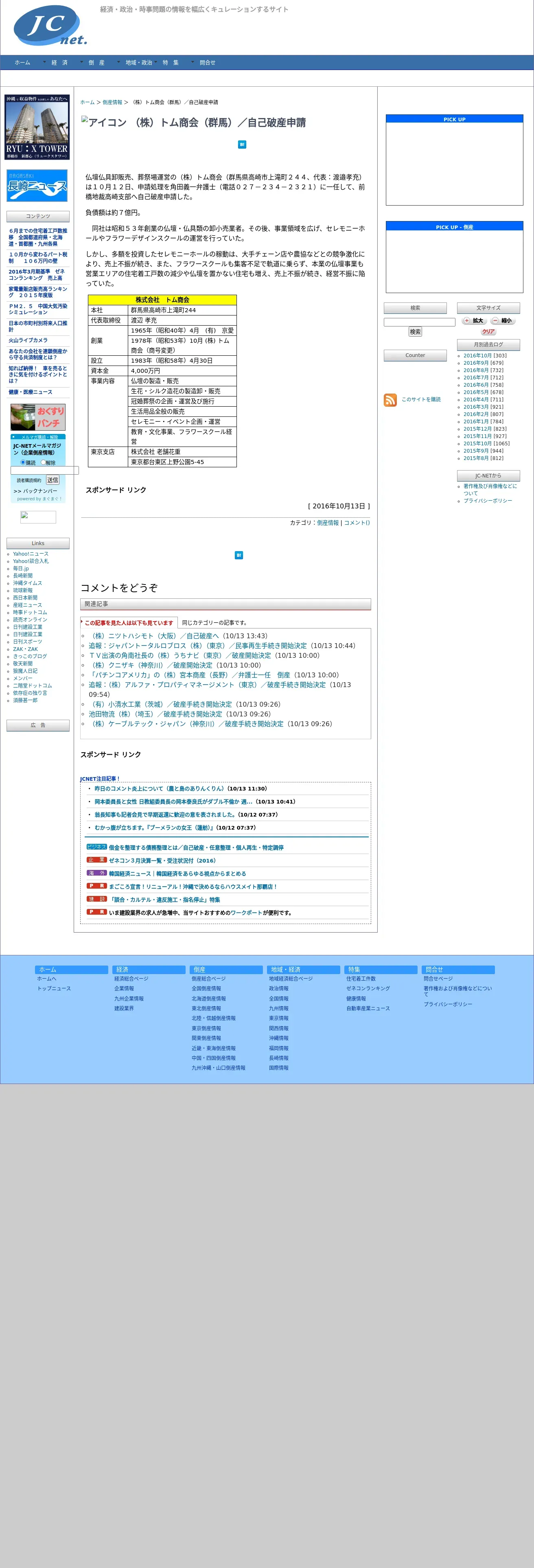This screenshot has height=1568, width=534.
Task: Click the ビジネス tag badge
Action: (97, 847)
